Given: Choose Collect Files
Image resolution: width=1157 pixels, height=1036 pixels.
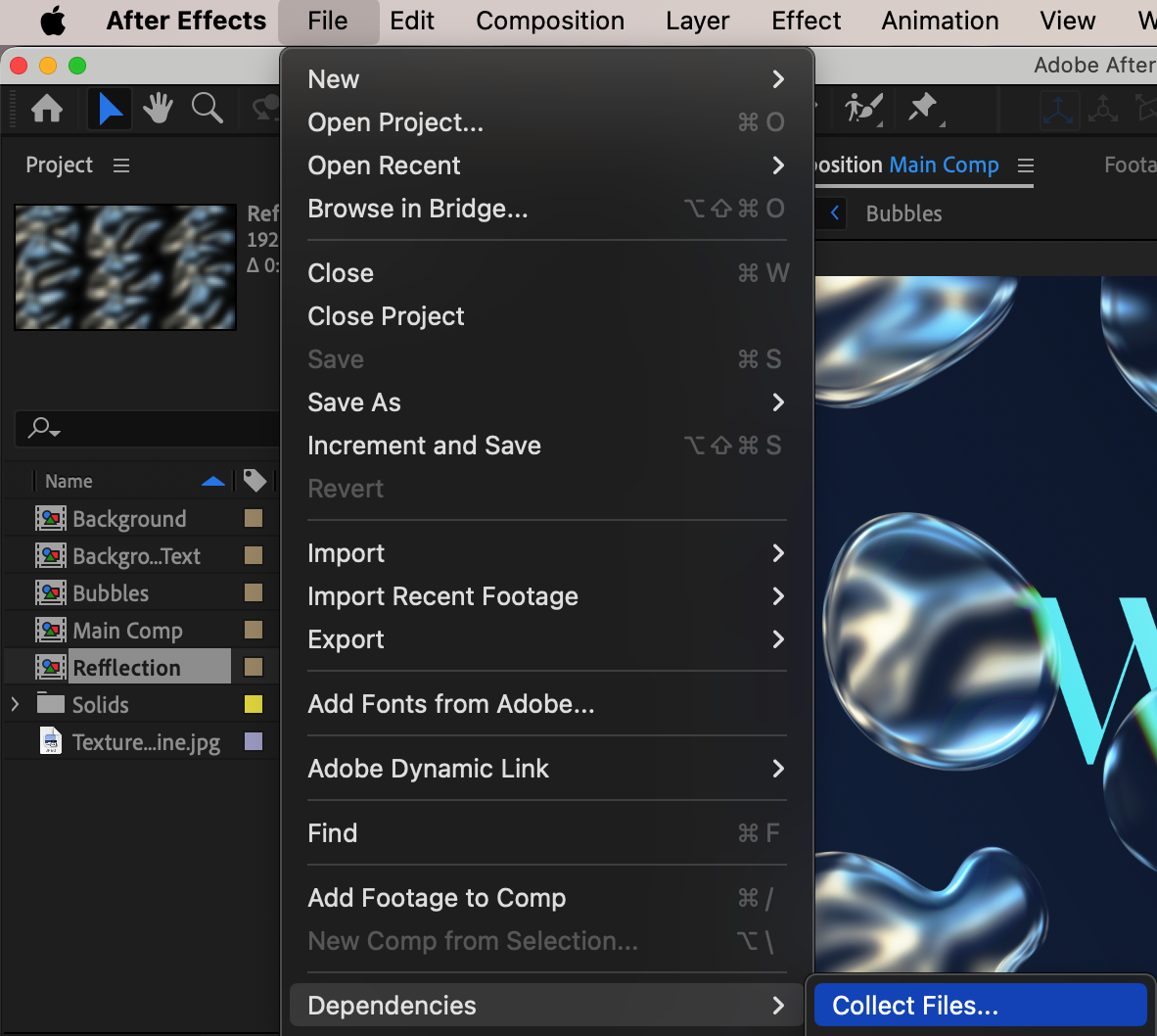Looking at the screenshot, I should (980, 1005).
